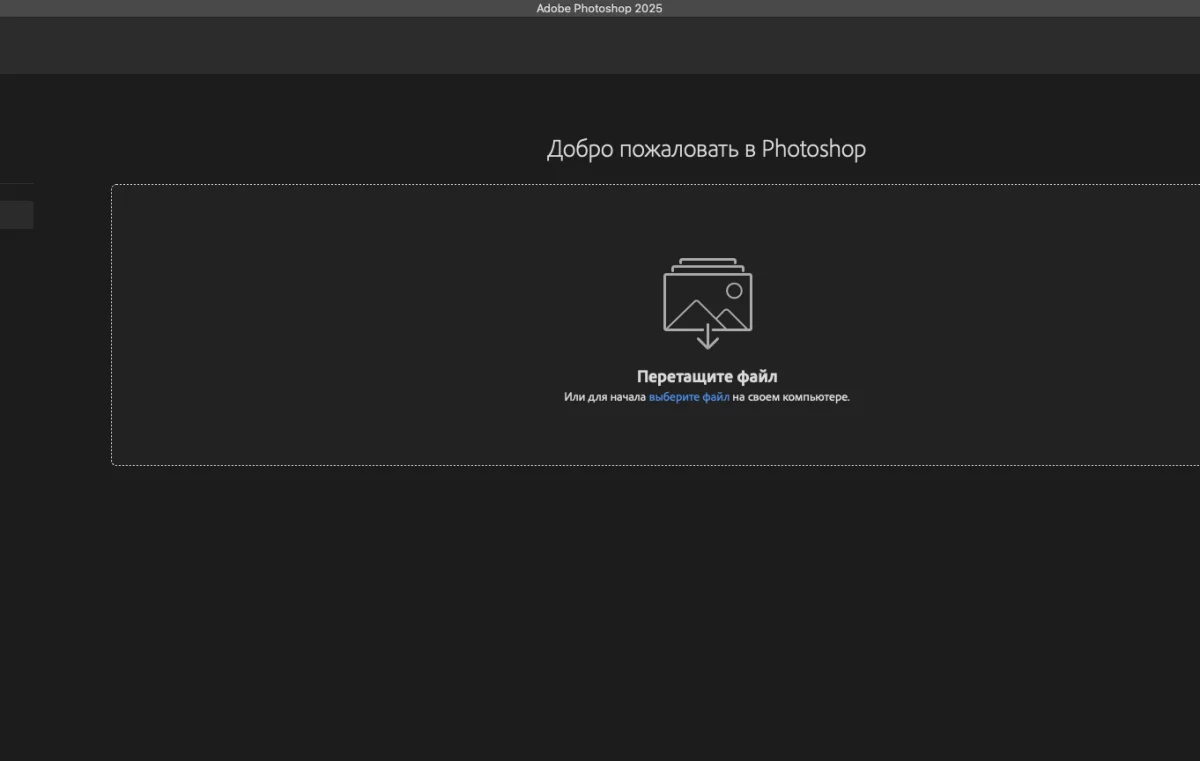
Task: Click the text 'на своем компьютере'
Action: (x=790, y=397)
